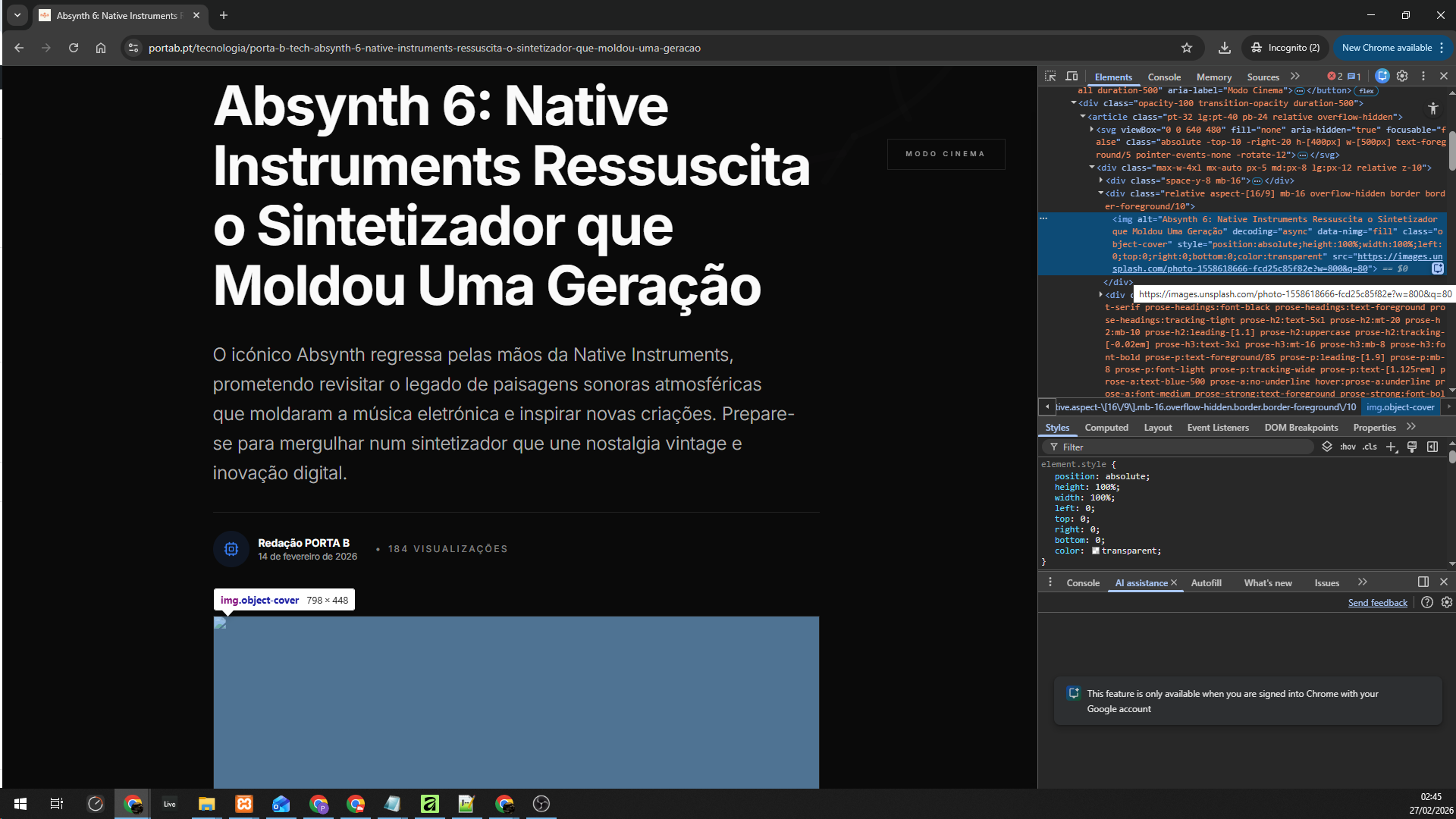The width and height of the screenshot is (1456, 819).
Task: Click Send feedback link
Action: [1377, 603]
